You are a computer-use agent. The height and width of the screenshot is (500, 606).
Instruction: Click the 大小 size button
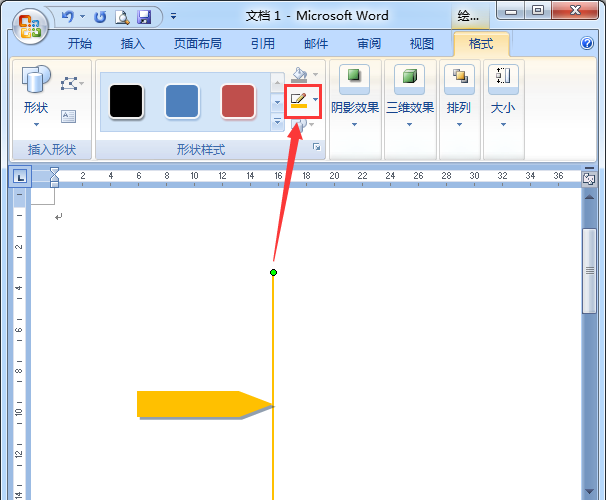pyautogui.click(x=503, y=96)
